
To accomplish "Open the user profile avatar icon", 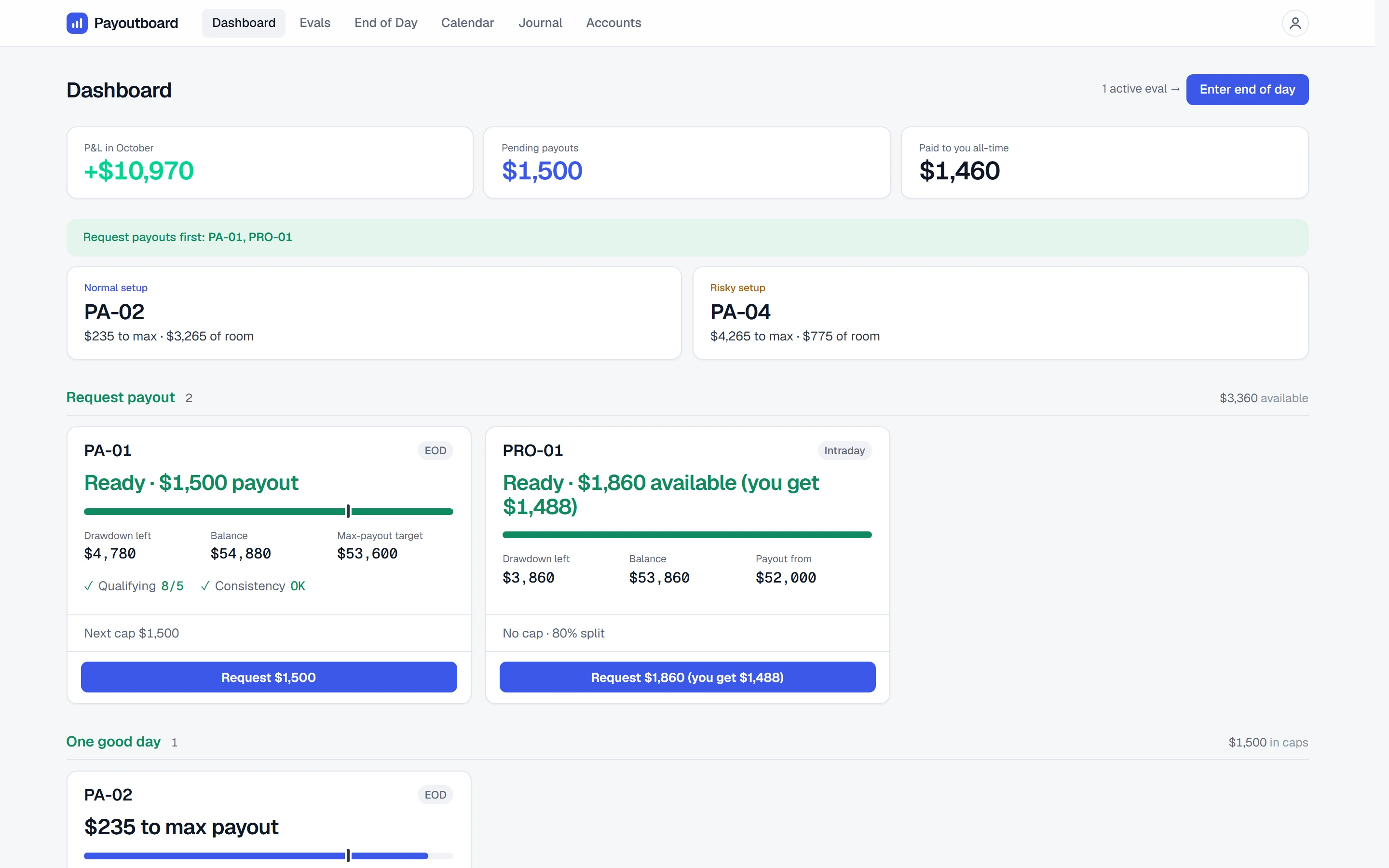I will coord(1295,23).
